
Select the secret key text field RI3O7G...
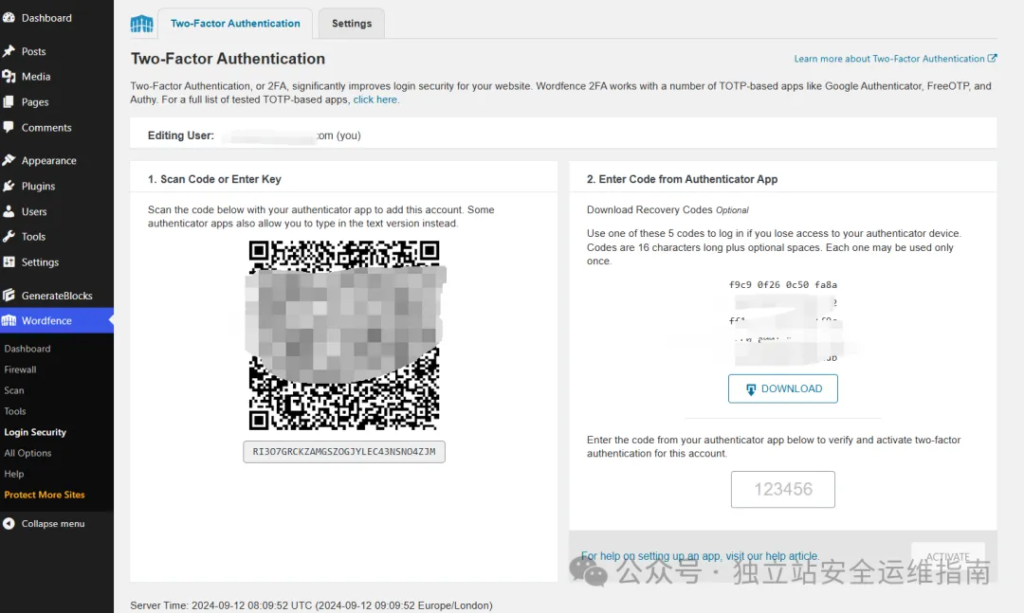[x=344, y=452]
